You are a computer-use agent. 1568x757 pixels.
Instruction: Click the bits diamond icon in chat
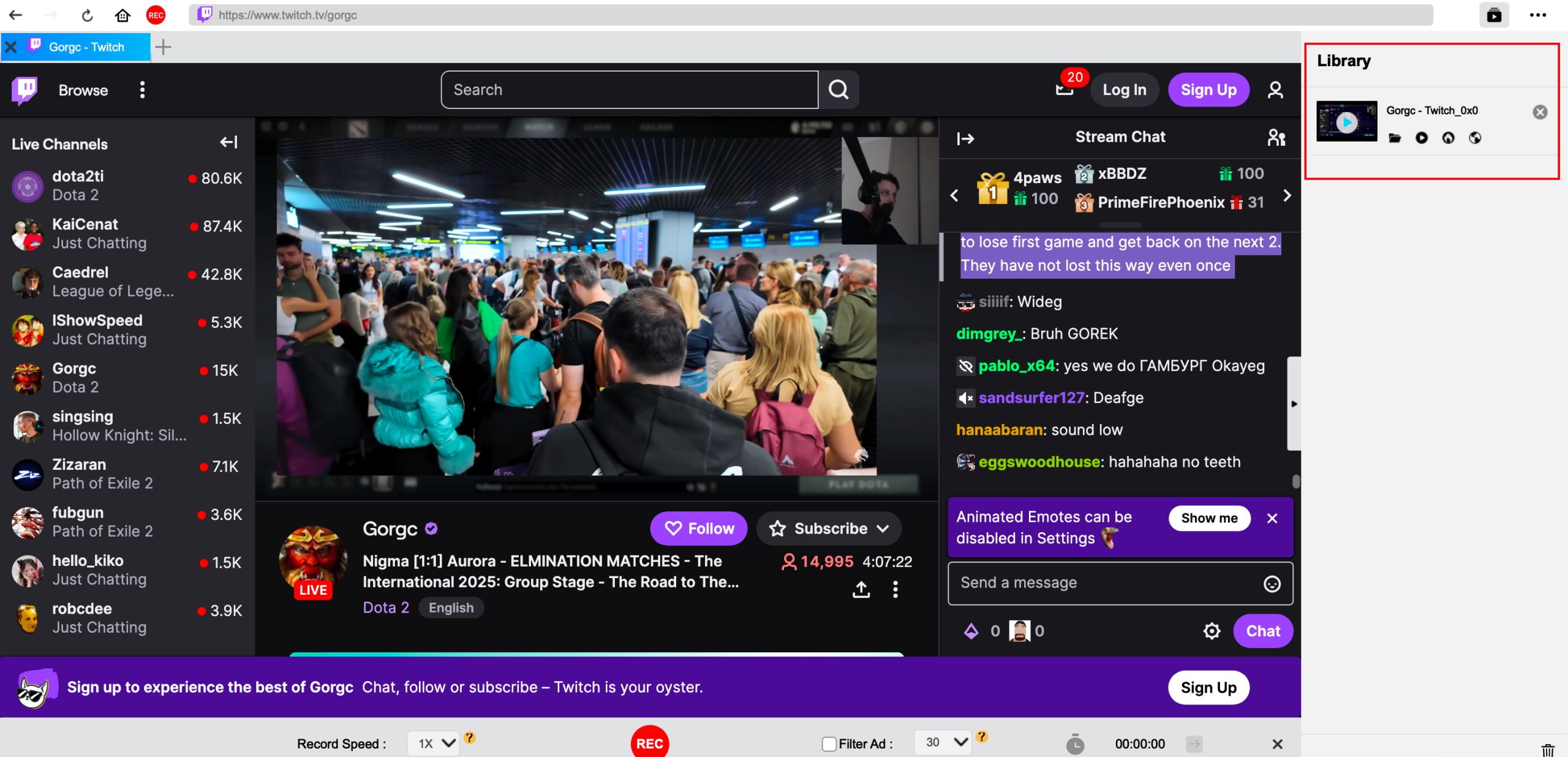pos(971,631)
